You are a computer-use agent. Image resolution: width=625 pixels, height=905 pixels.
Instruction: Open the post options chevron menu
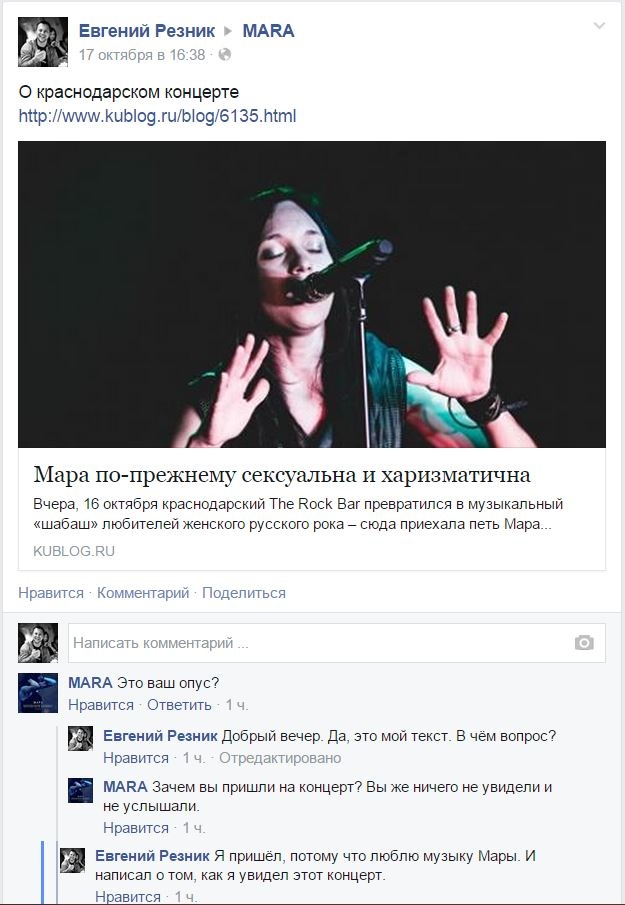coord(600,25)
